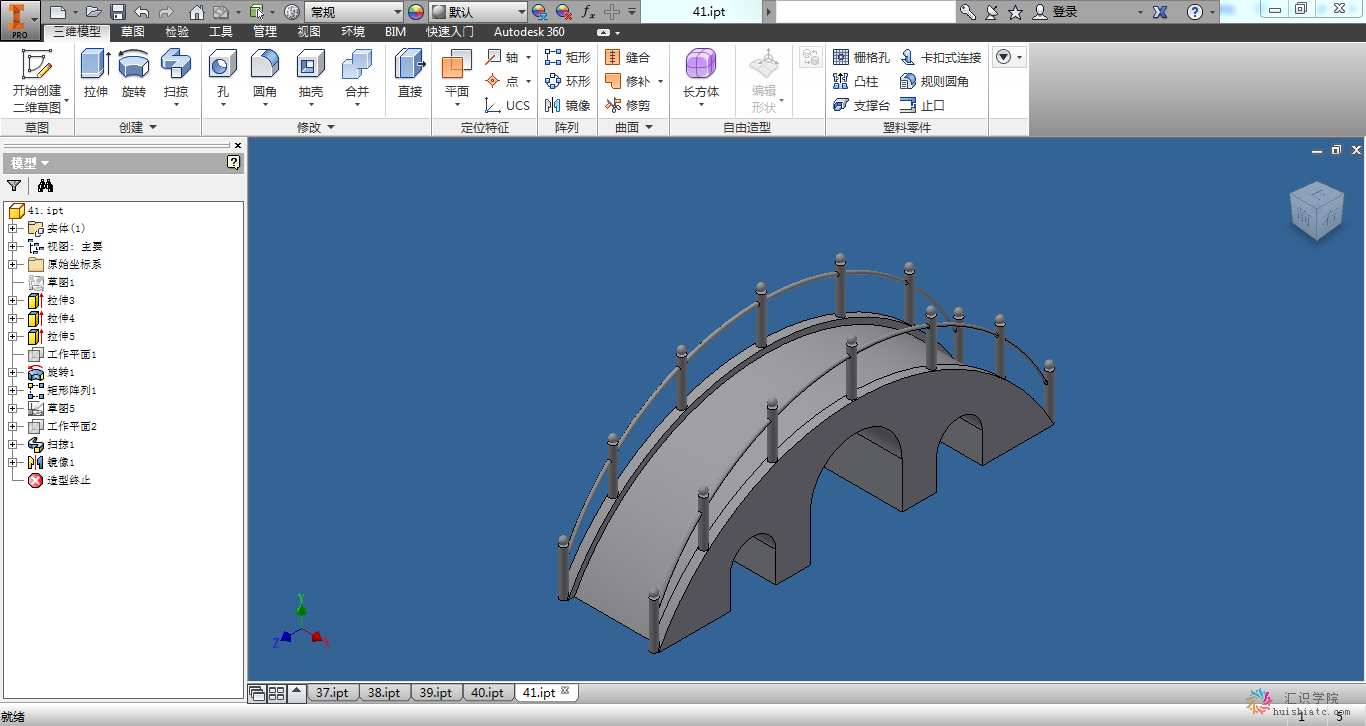The width and height of the screenshot is (1366, 726).
Task: Select the 凸柱 boss tool
Action: [856, 81]
